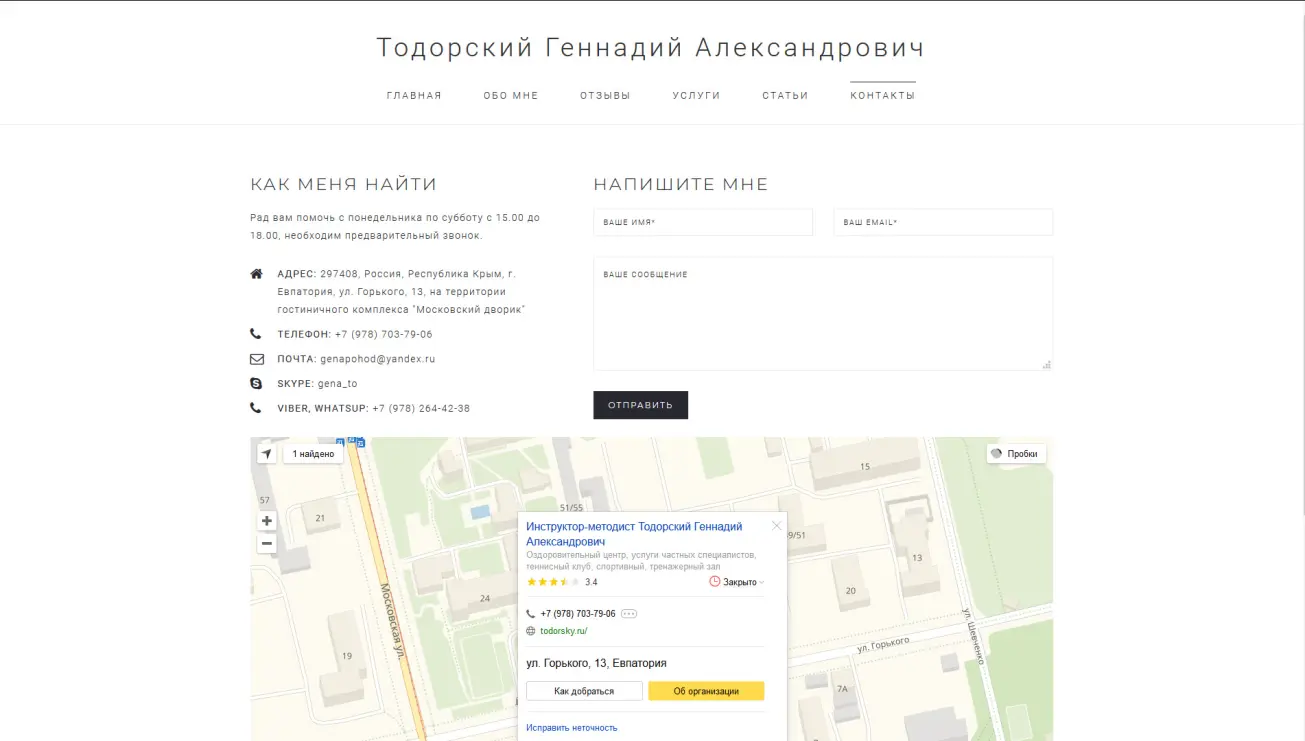
Task: Toggle the Пробки traffic display on the map
Action: tap(1016, 453)
